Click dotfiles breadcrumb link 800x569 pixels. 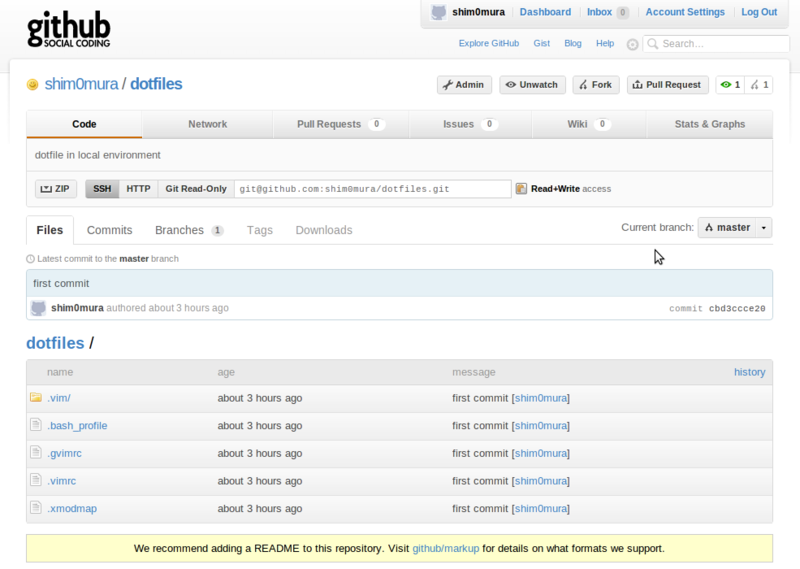coord(55,343)
